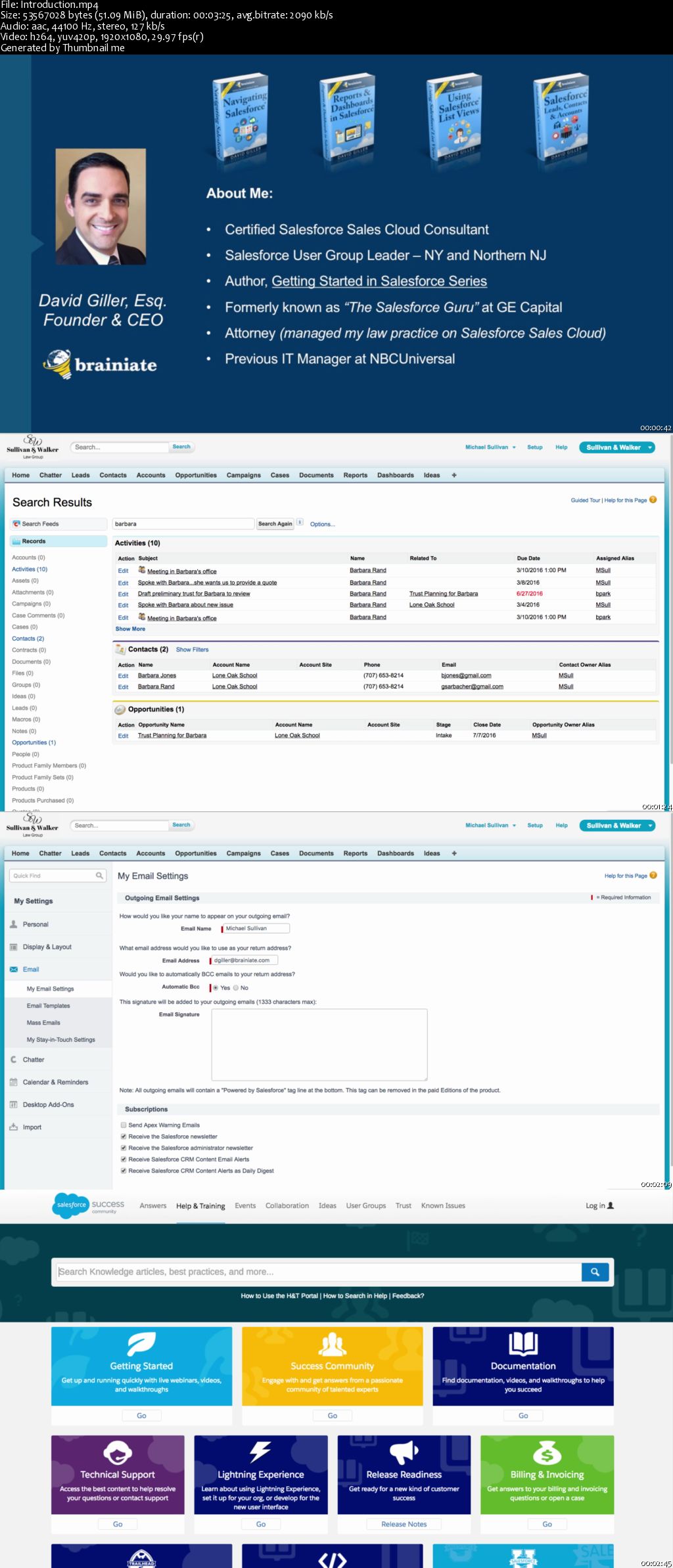
Task: Expand Personal section in My Settings
Action: click(x=35, y=924)
